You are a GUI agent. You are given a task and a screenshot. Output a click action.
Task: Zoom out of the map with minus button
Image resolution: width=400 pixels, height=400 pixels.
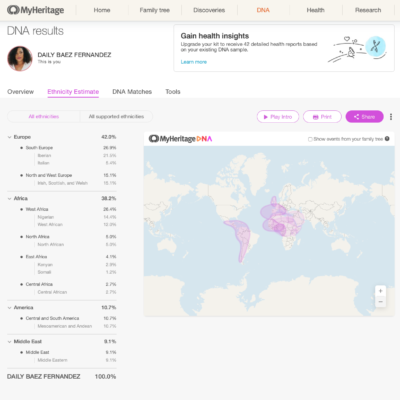tap(380, 302)
